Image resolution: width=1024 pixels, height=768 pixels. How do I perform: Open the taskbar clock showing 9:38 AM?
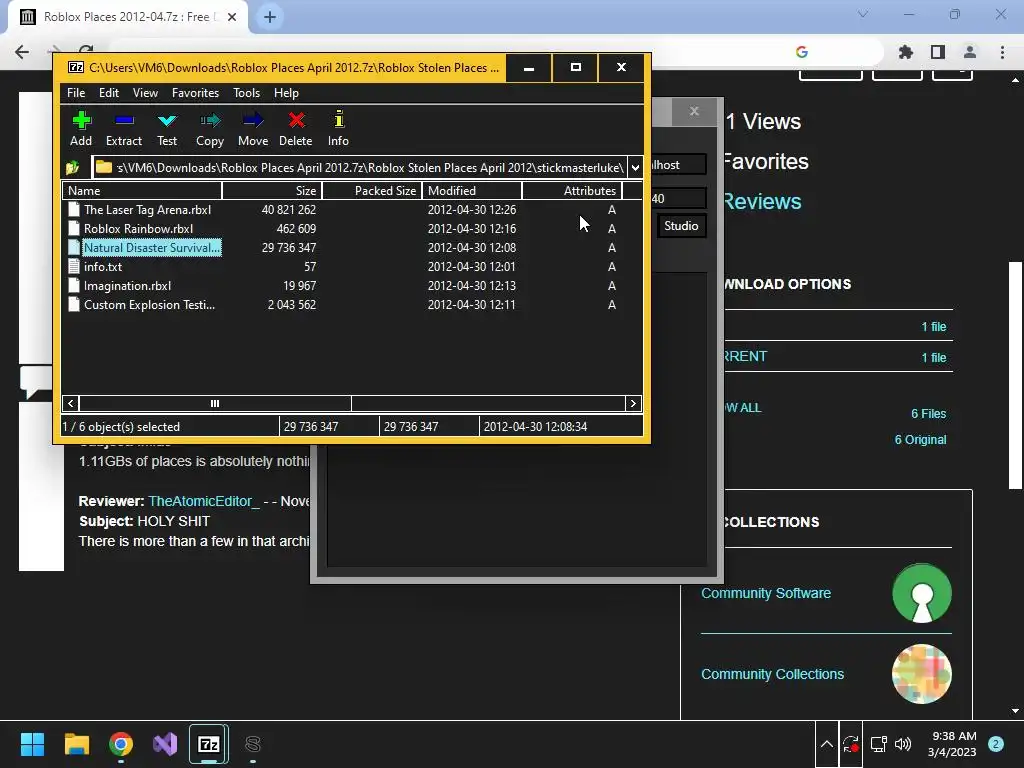pyautogui.click(x=952, y=744)
